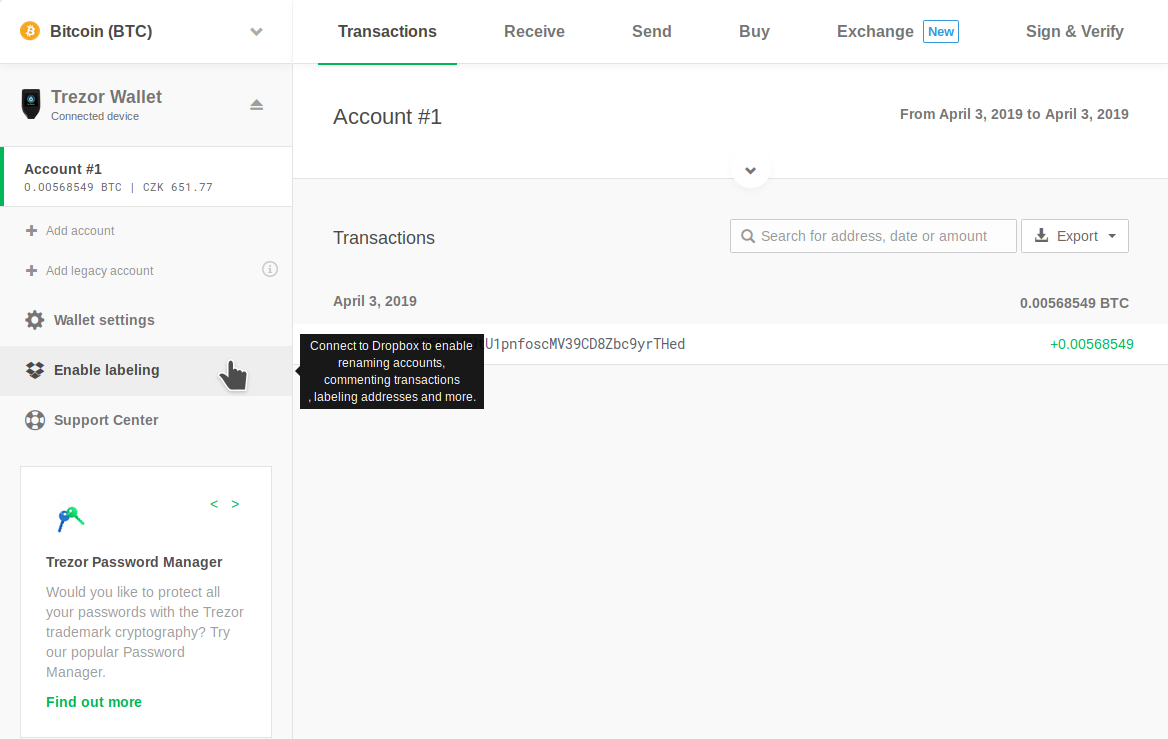Image resolution: width=1168 pixels, height=739 pixels.
Task: Click the eject triangle icon beside Trezor Wallet
Action: click(256, 105)
